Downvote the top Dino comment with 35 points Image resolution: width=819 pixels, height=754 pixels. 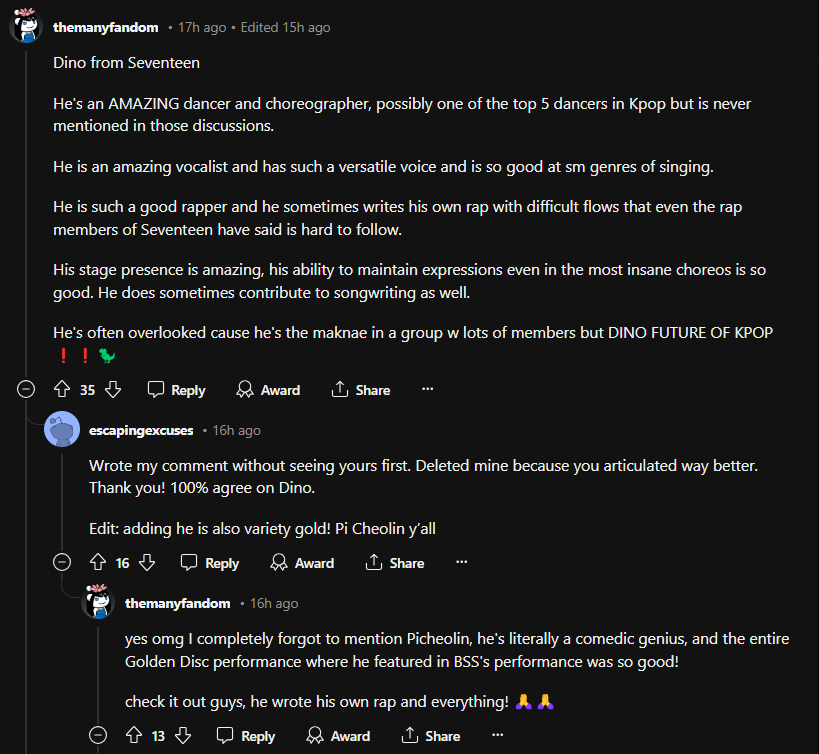coord(113,390)
